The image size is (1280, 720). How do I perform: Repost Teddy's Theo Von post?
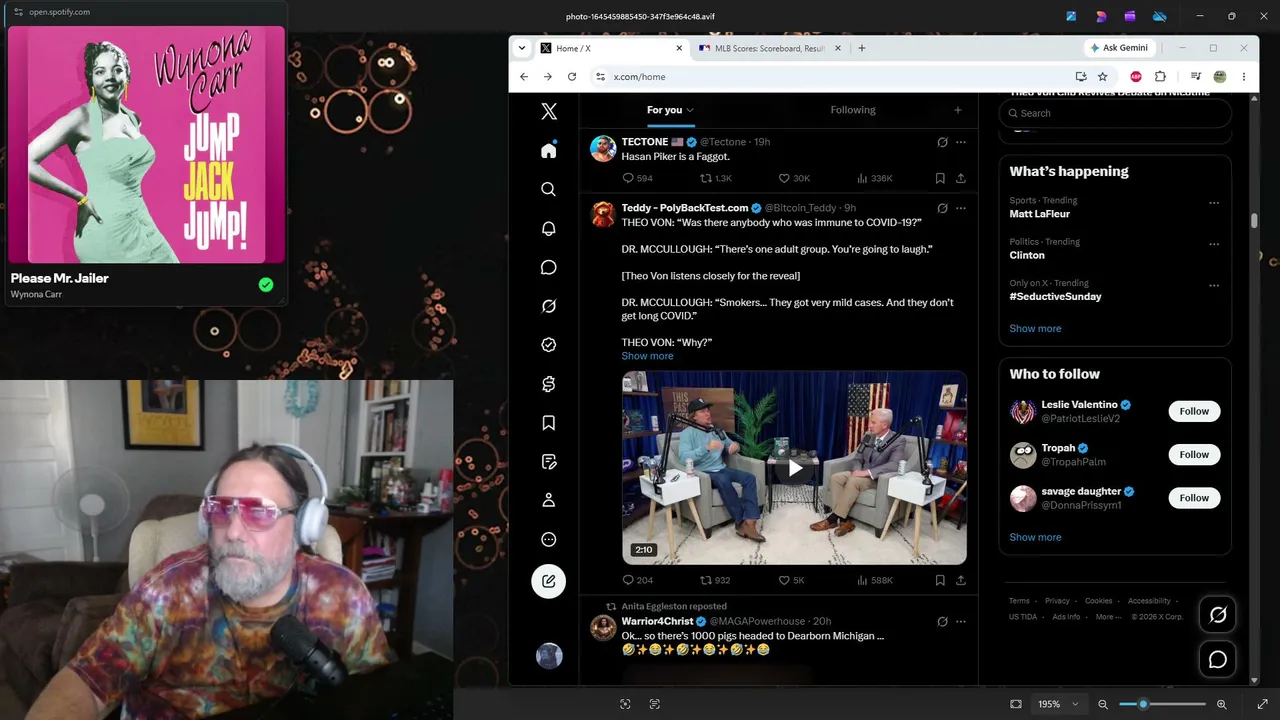tap(715, 580)
